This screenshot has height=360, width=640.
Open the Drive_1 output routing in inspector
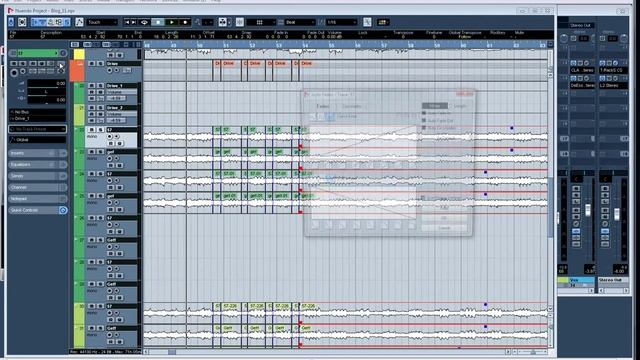click(x=37, y=118)
